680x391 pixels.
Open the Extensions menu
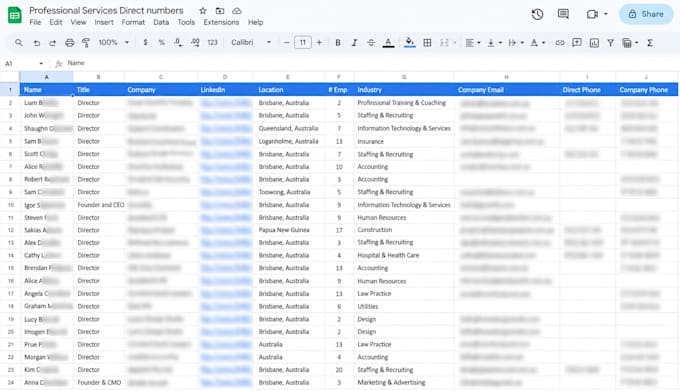pos(221,22)
